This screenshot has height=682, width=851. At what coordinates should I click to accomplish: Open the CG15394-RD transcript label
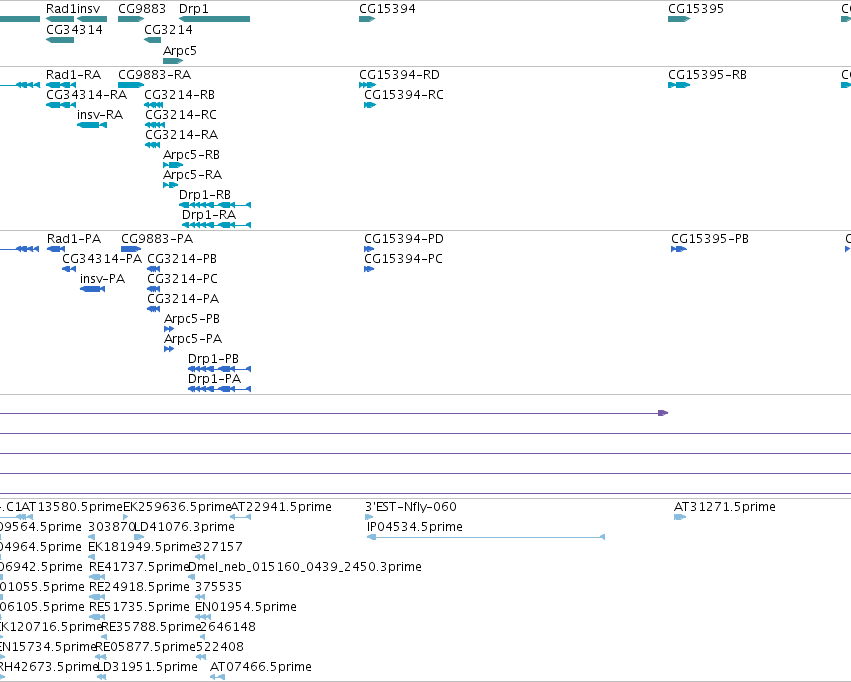(x=399, y=74)
